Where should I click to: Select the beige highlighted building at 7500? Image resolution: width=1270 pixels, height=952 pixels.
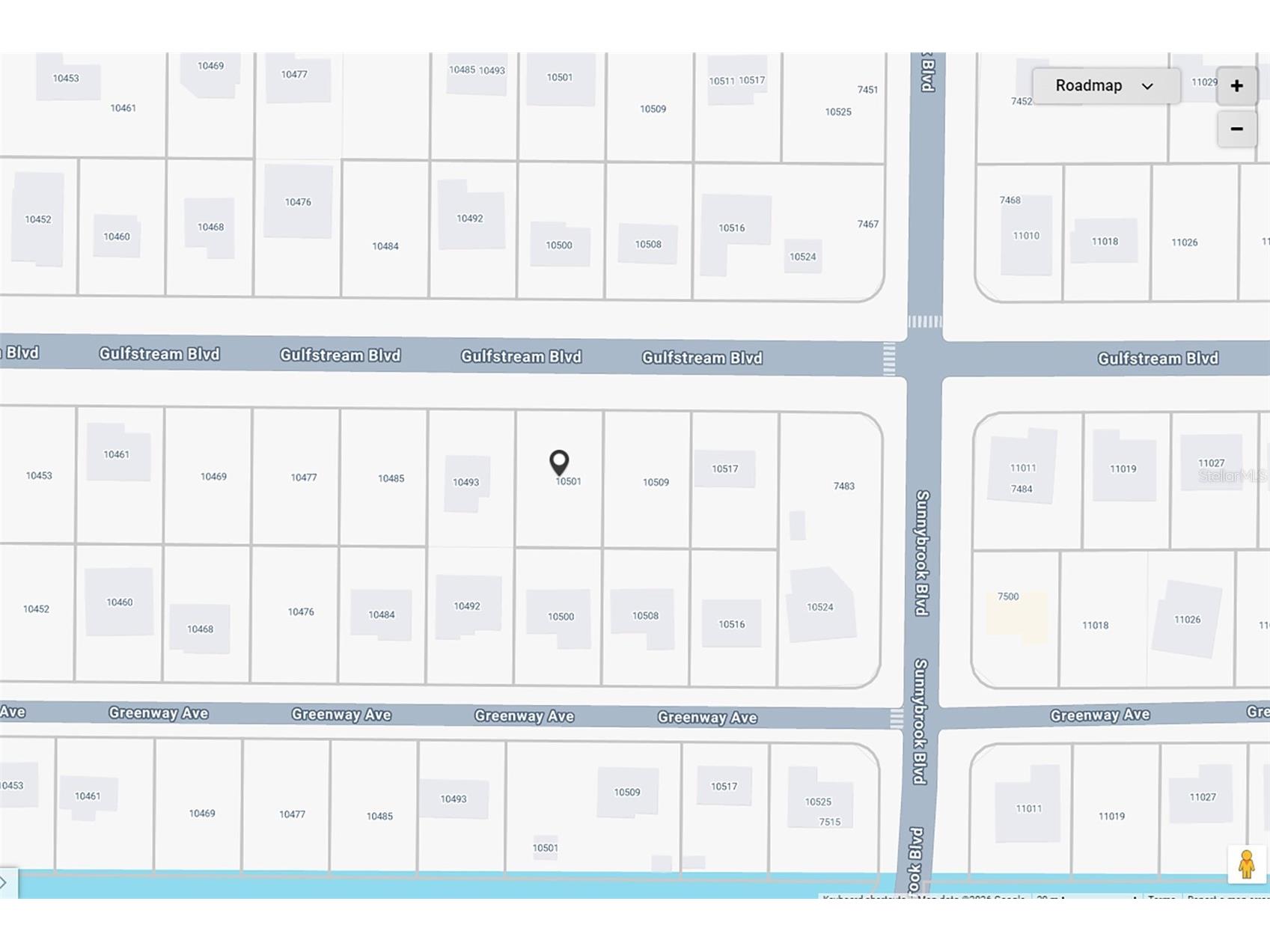click(x=1016, y=617)
